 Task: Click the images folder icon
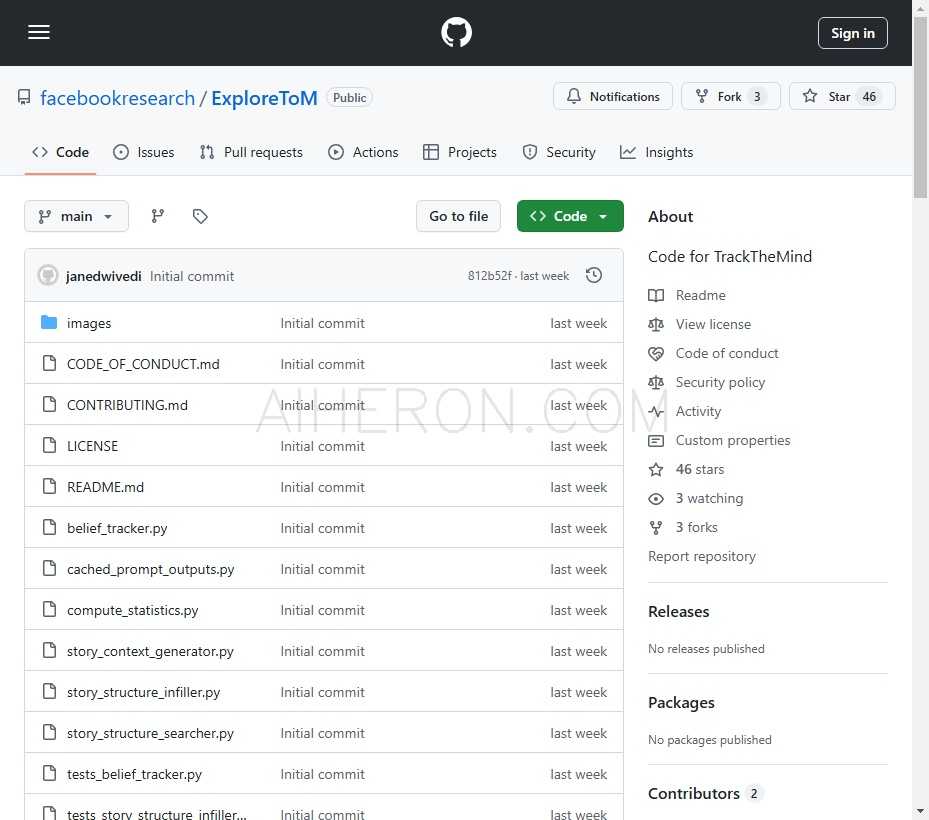[x=49, y=322]
